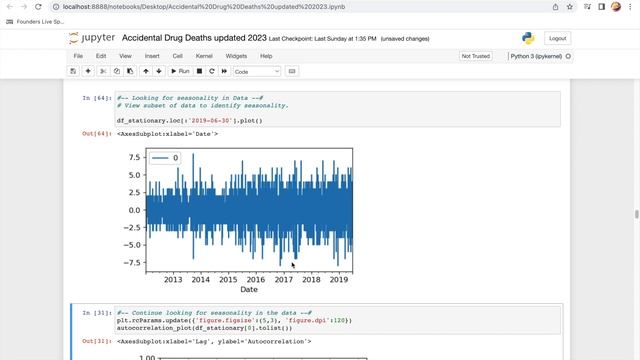Open the Widgets menu
Image resolution: width=640 pixels, height=360 pixels.
(x=236, y=56)
